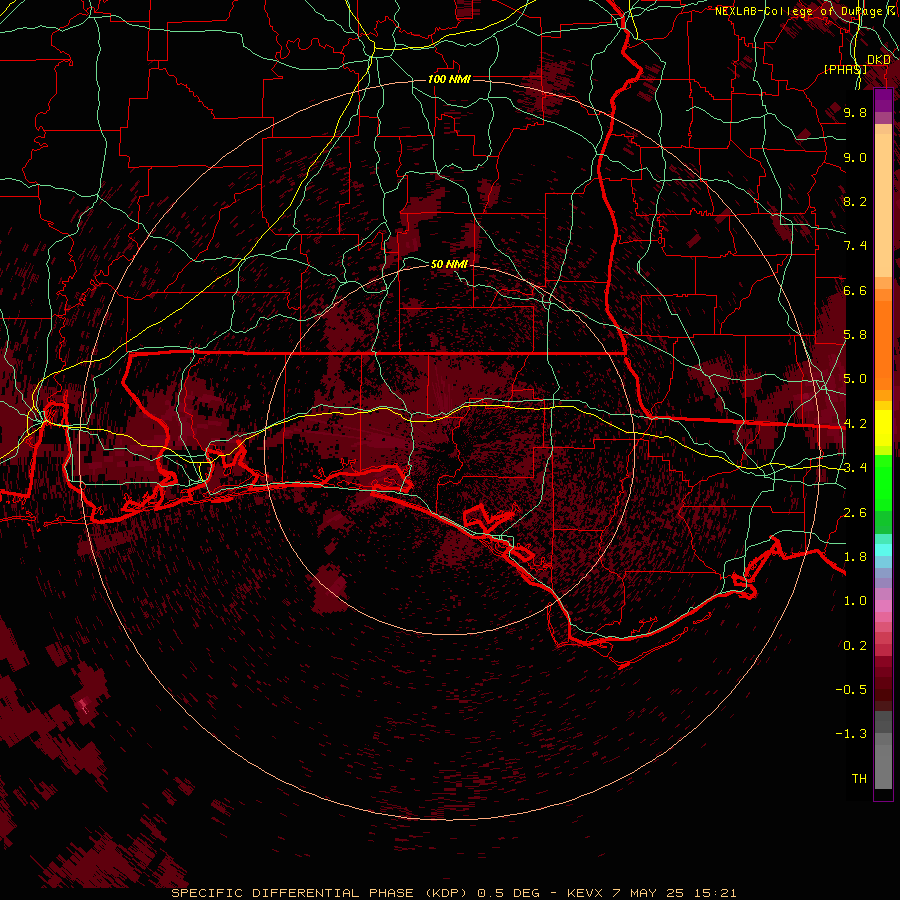The image size is (900, 900).
Task: Select the 8.2 scale label
Action: [x=855, y=201]
